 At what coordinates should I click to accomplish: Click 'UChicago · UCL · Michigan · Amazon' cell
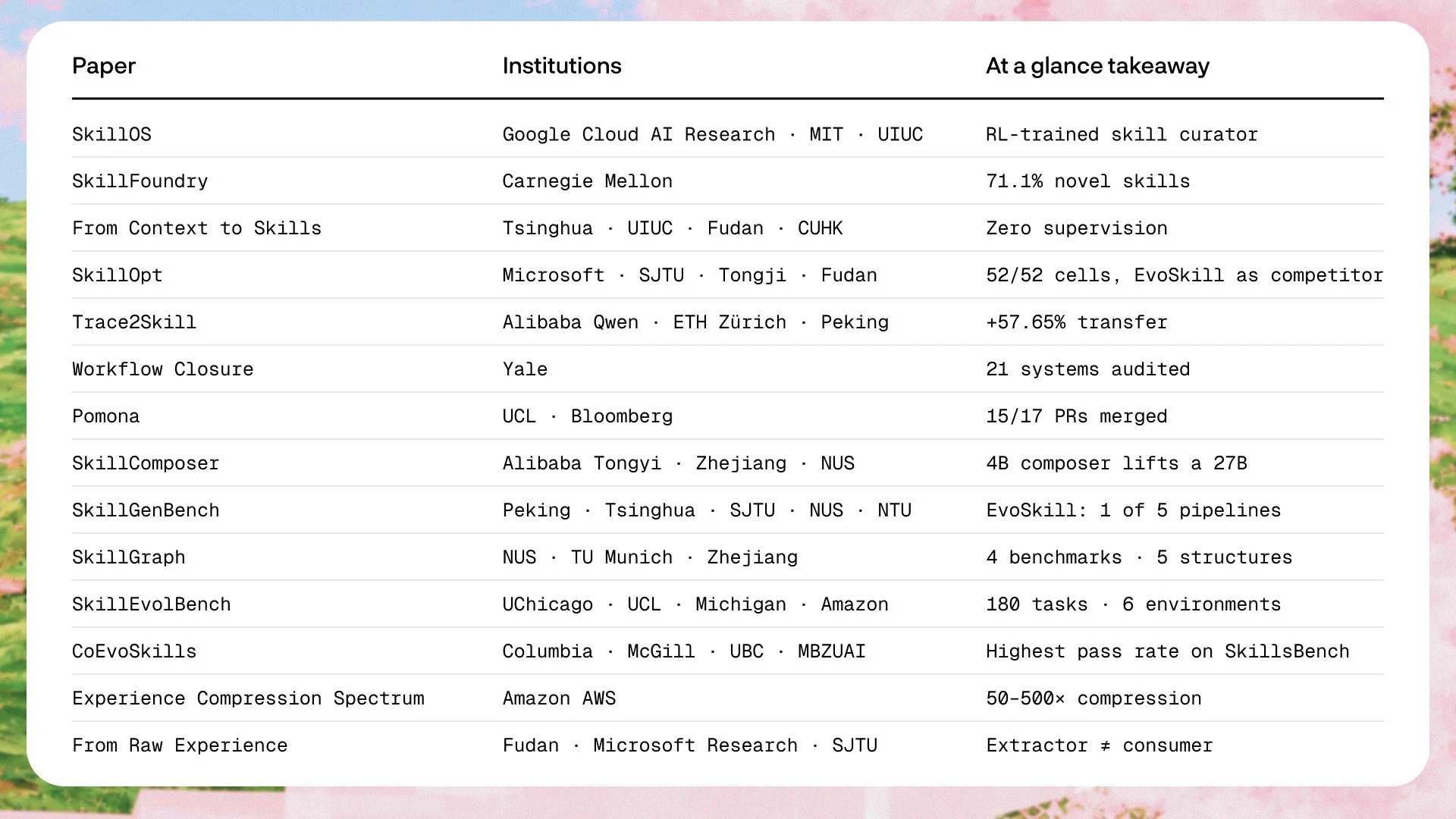(695, 604)
